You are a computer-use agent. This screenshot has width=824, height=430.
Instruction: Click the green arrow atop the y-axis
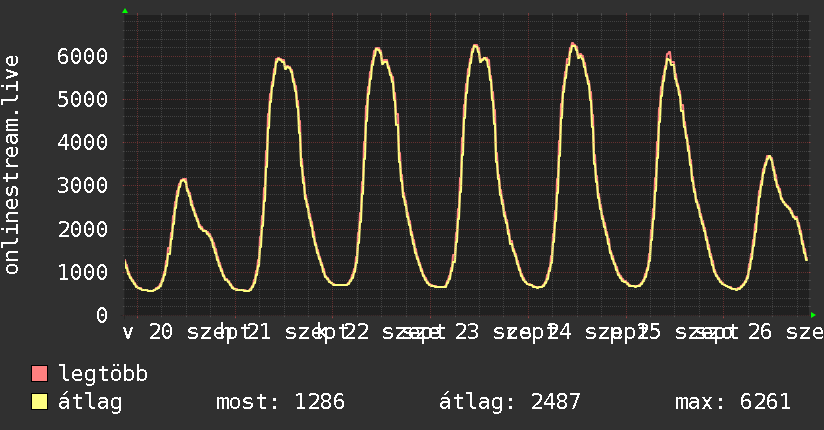(x=125, y=11)
